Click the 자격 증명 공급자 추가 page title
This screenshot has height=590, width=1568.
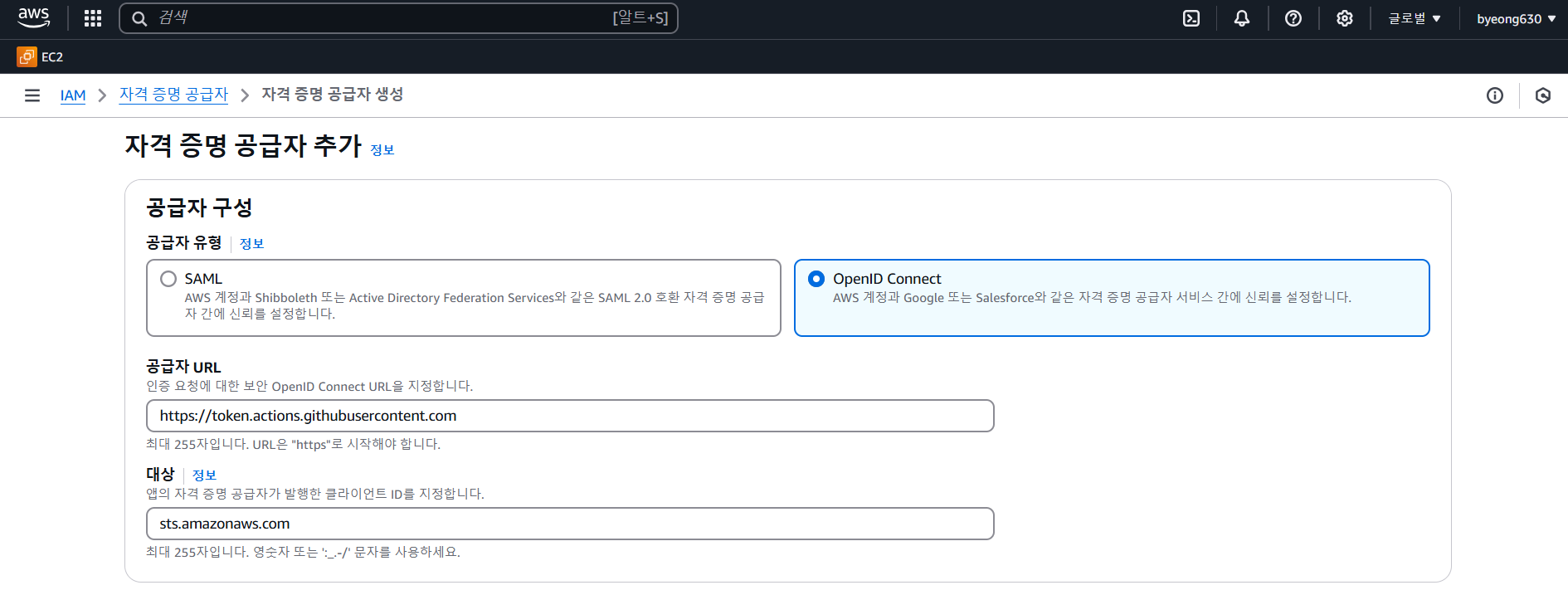click(244, 146)
